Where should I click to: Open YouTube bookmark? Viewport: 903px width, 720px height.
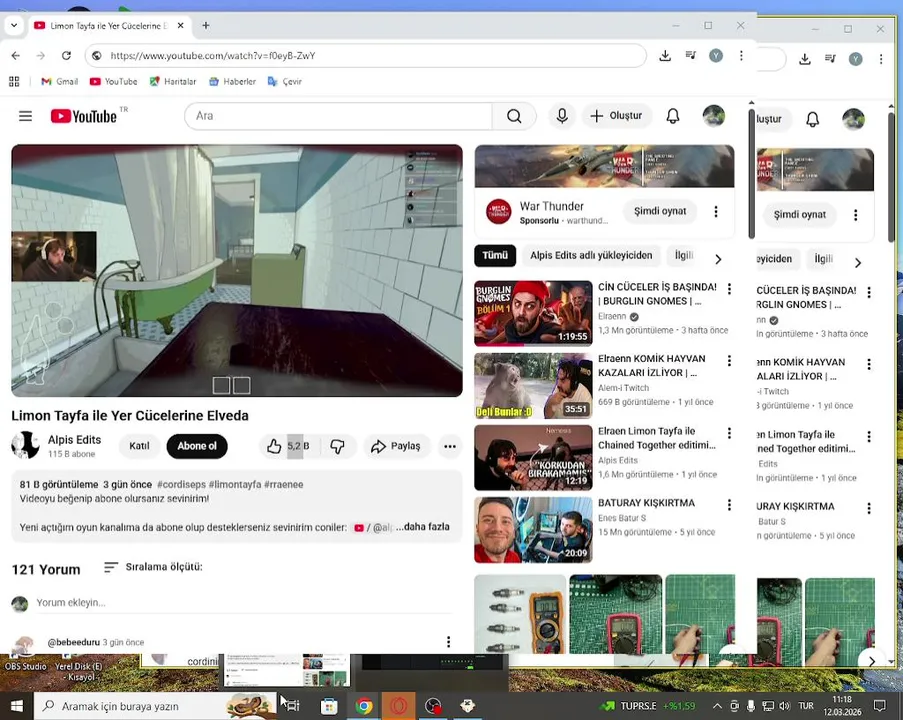pos(113,81)
